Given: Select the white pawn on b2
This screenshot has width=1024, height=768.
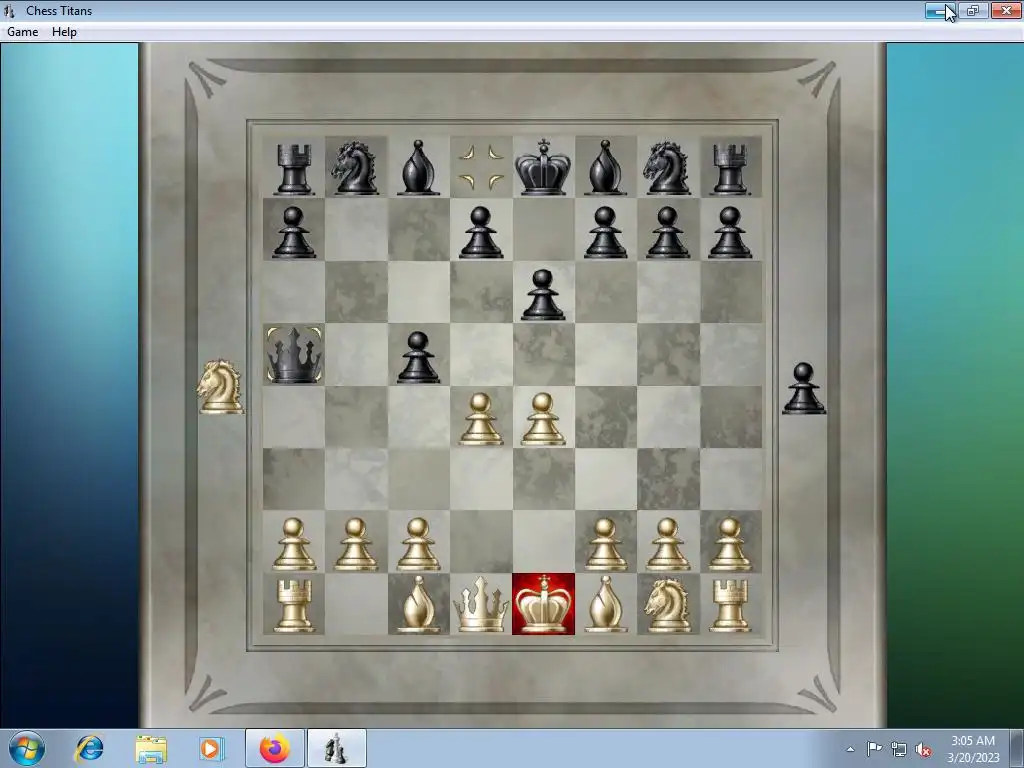Looking at the screenshot, I should [356, 545].
